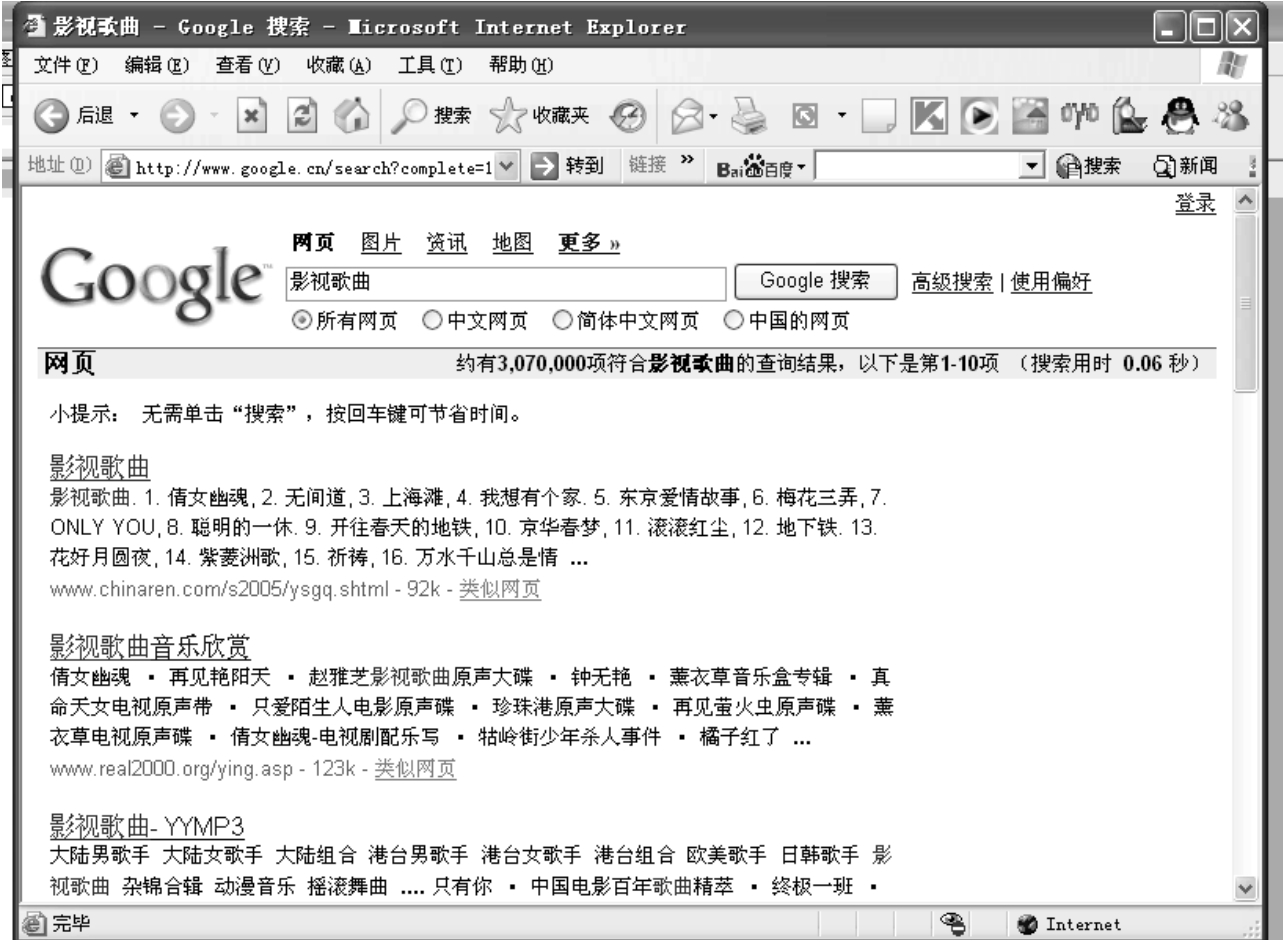Click 类似网页 for the real2000.org result
Image resolution: width=1283 pixels, height=942 pixels.
[x=415, y=770]
